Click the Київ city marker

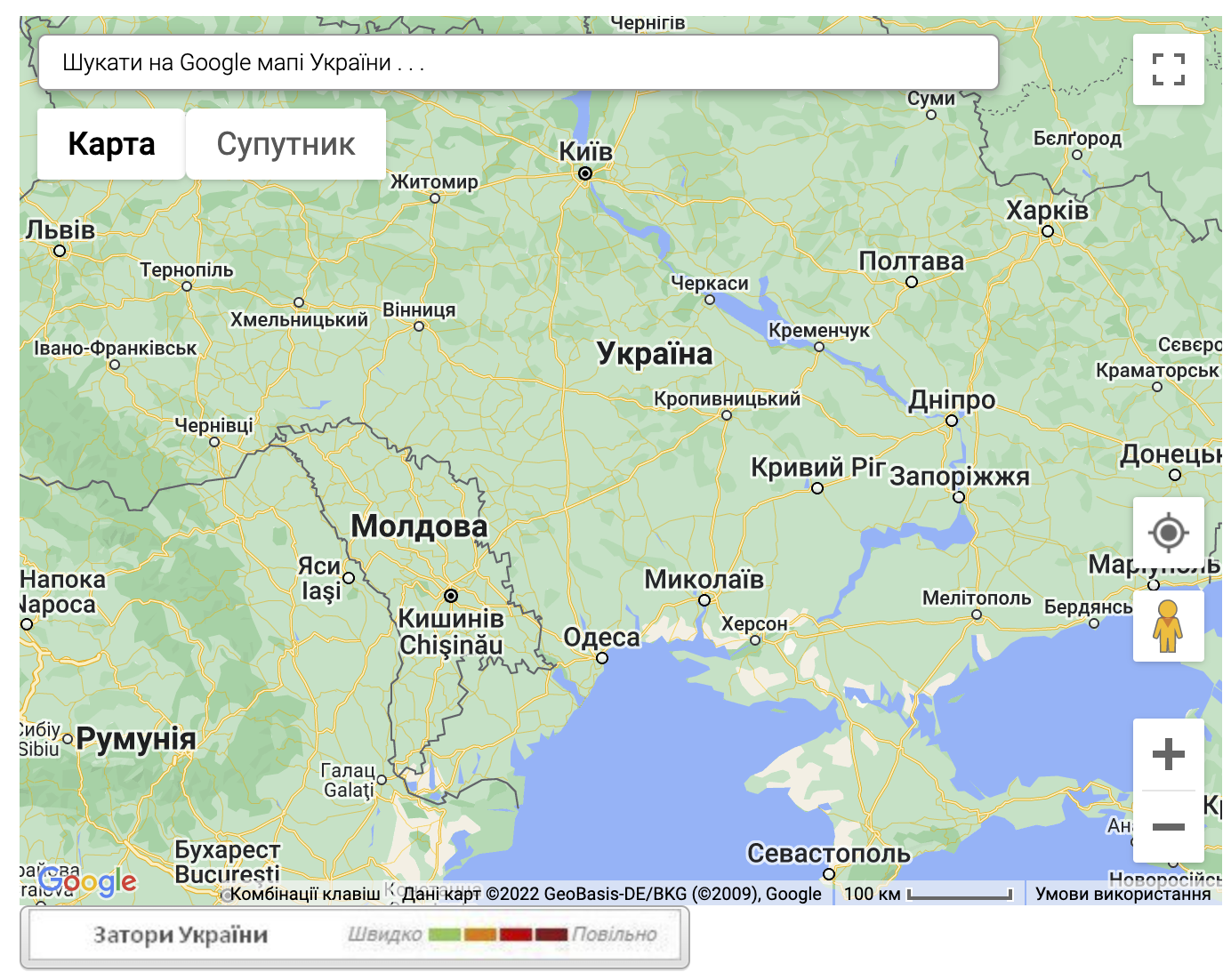pos(585,173)
